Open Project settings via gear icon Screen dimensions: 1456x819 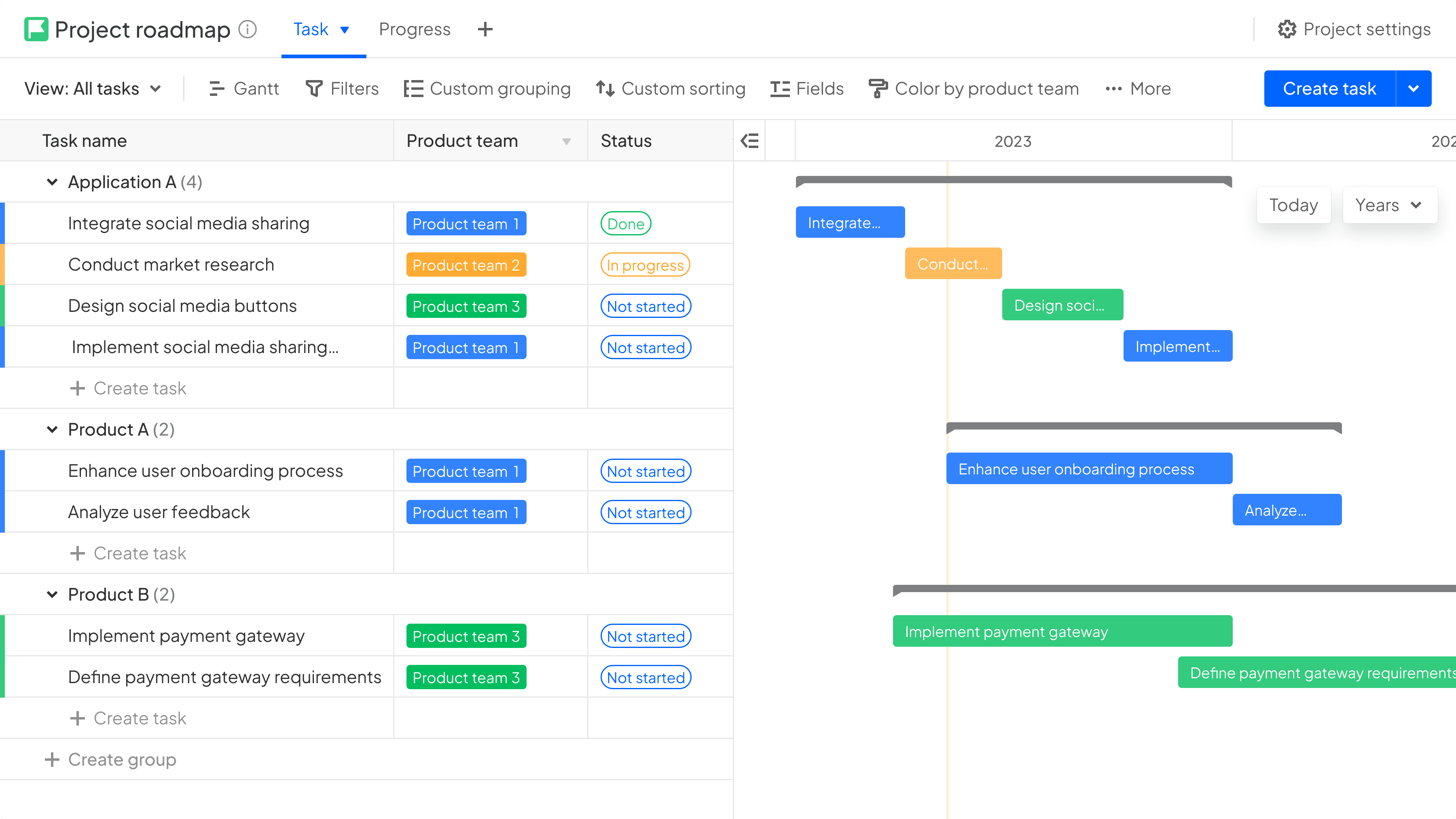[1287, 30]
